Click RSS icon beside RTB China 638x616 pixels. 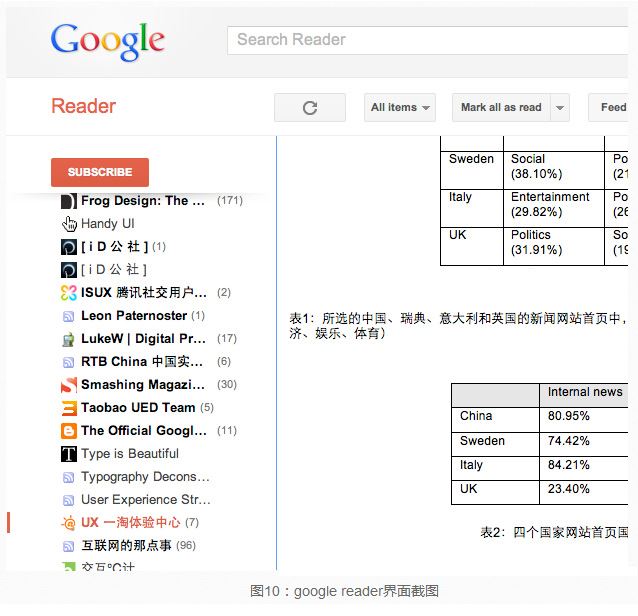68,362
